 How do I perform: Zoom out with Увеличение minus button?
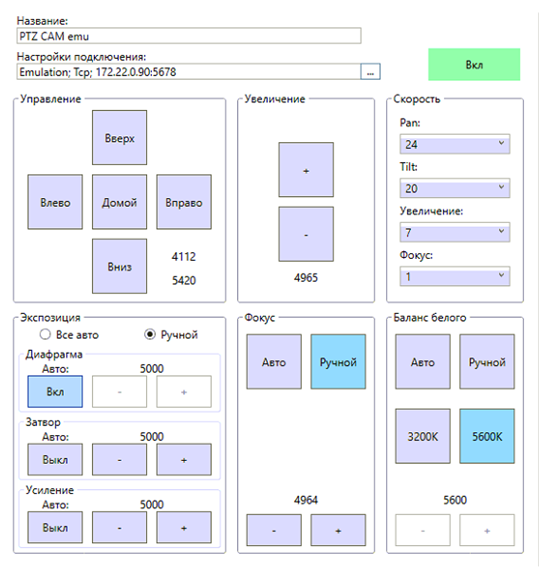306,234
